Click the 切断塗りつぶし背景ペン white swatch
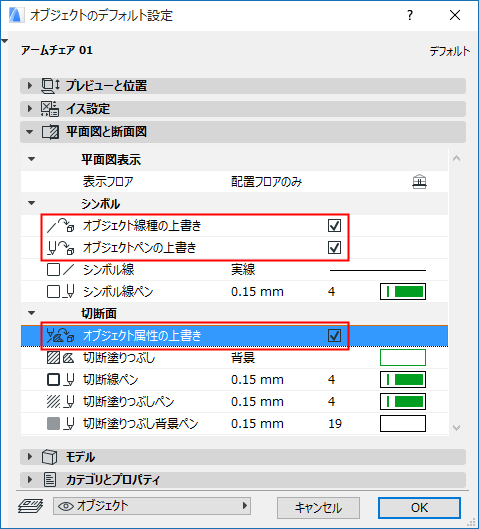 pos(403,423)
